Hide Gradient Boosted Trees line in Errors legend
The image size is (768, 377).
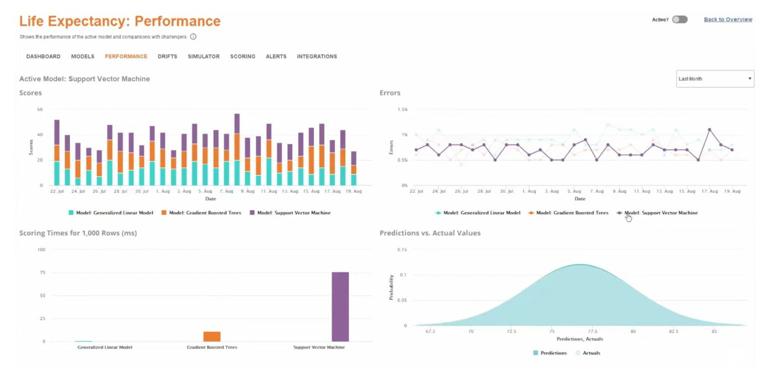pyautogui.click(x=568, y=213)
